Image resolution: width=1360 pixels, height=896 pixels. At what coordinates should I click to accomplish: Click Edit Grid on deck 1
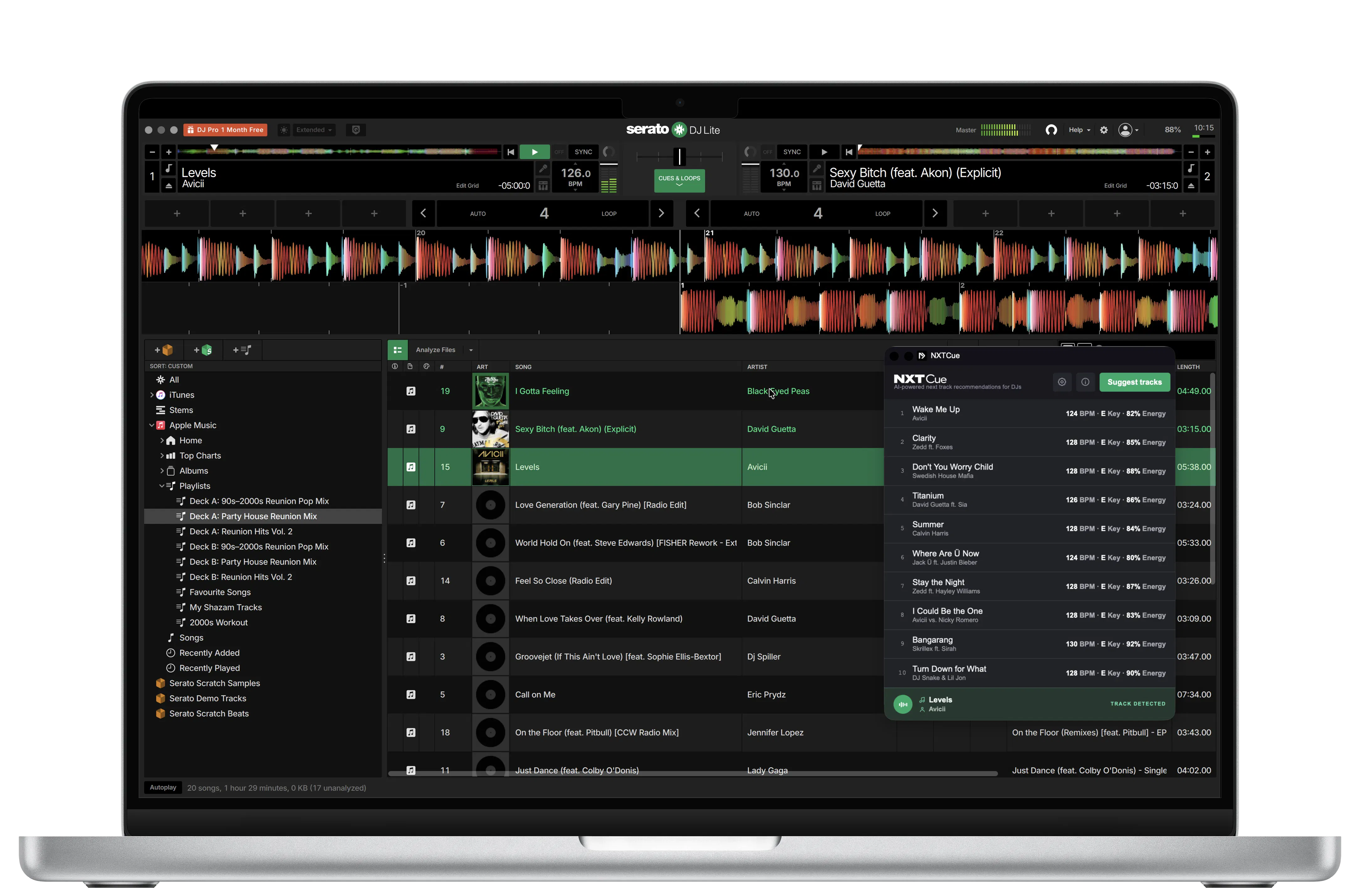(x=468, y=186)
